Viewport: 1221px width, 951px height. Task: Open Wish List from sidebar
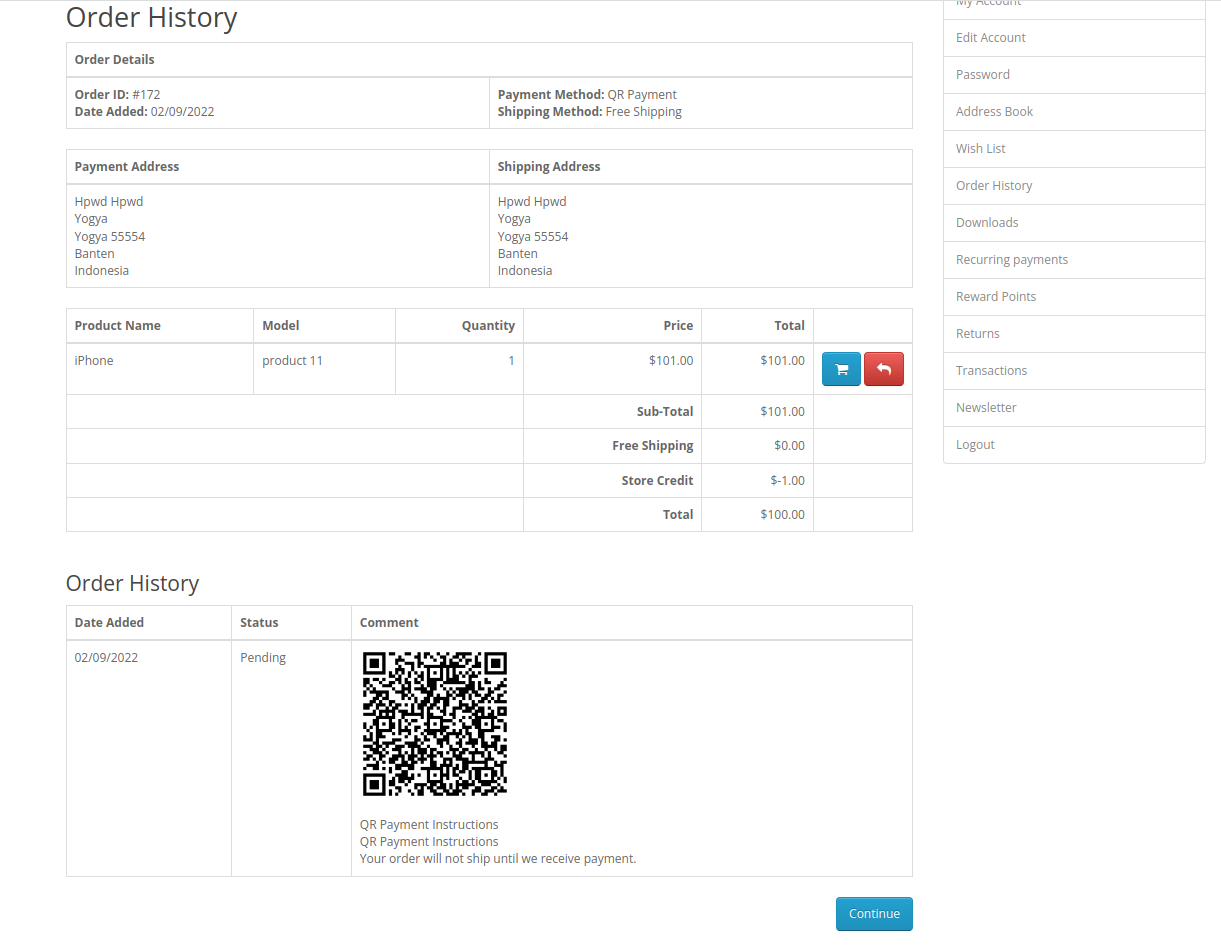click(980, 149)
